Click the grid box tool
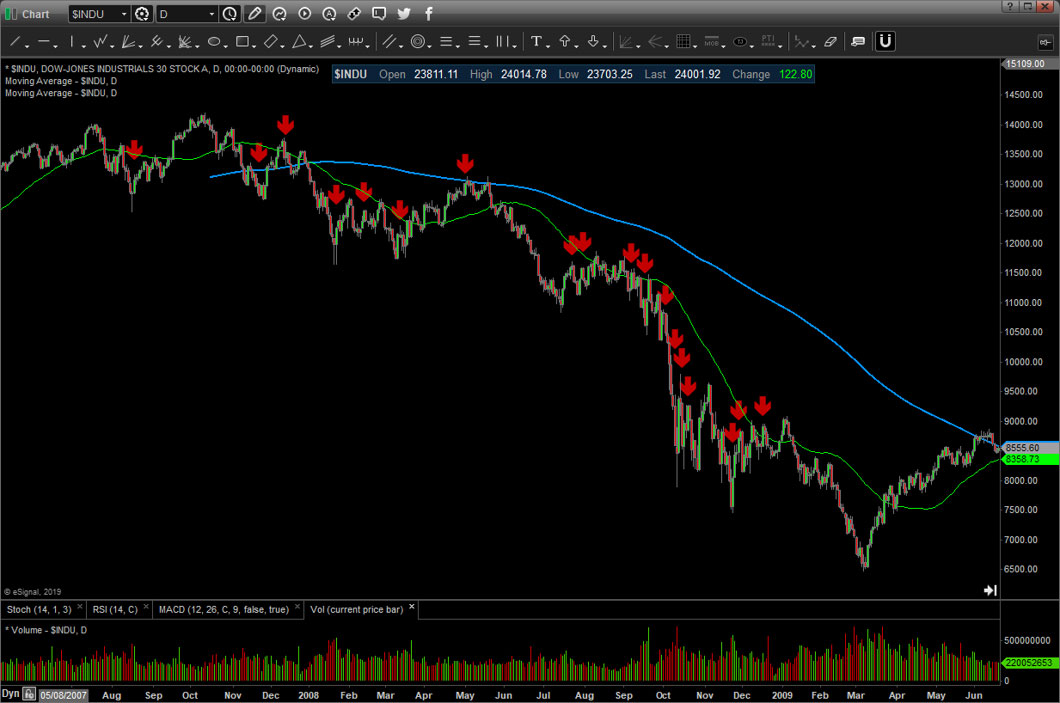 683,42
